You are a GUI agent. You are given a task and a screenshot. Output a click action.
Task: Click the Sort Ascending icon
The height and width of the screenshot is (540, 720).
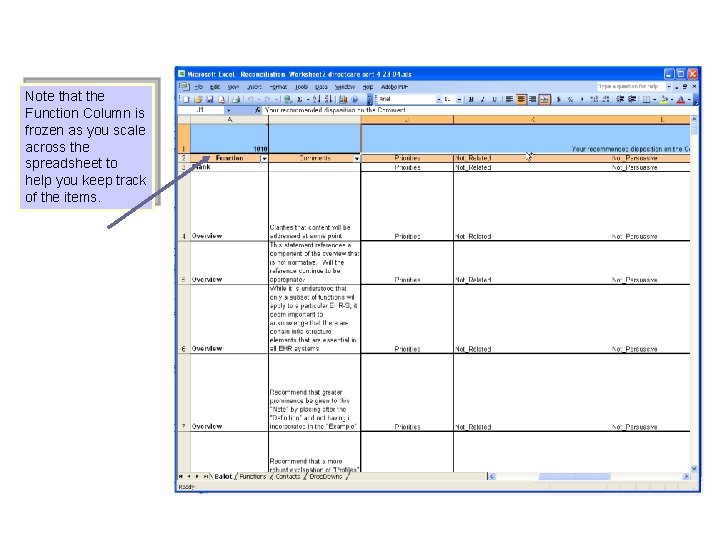tap(317, 99)
